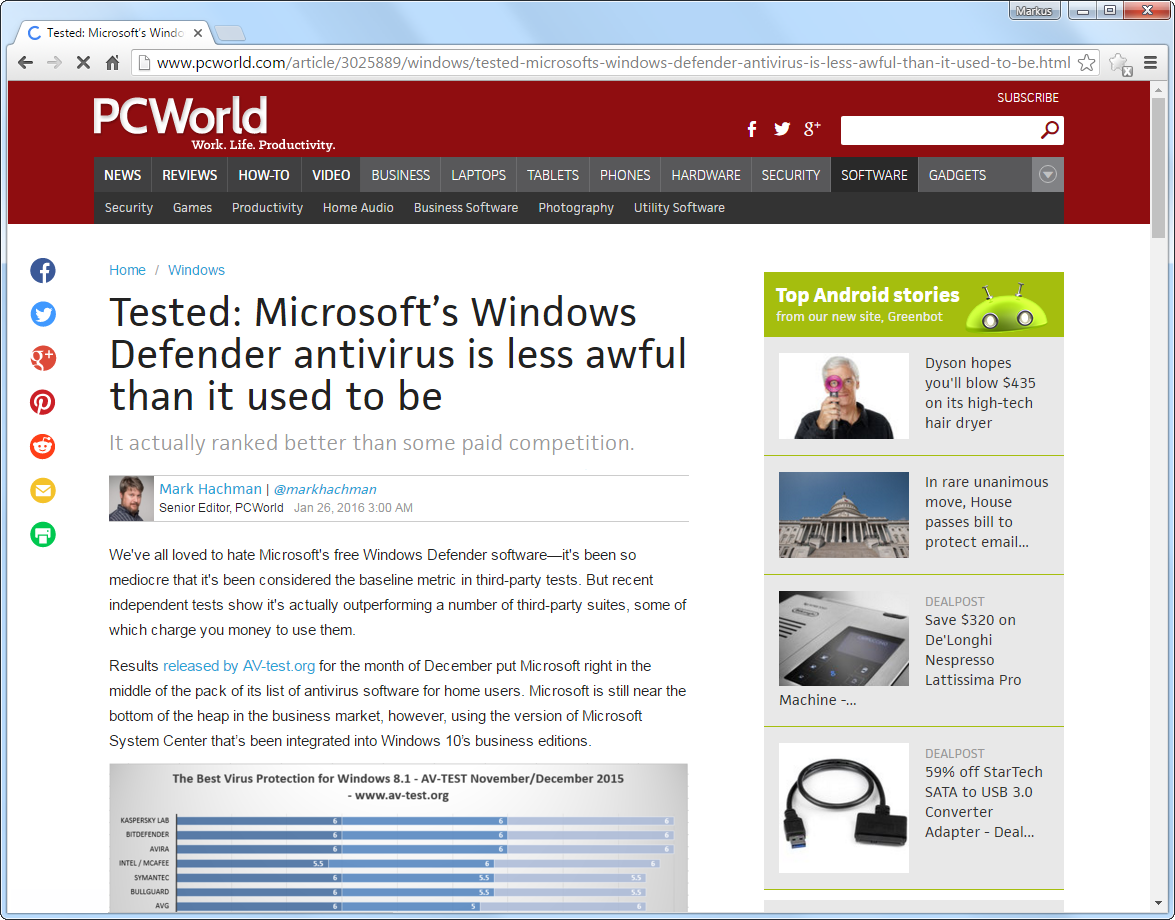
Task: Bookmark page with star icon
Action: point(1086,62)
